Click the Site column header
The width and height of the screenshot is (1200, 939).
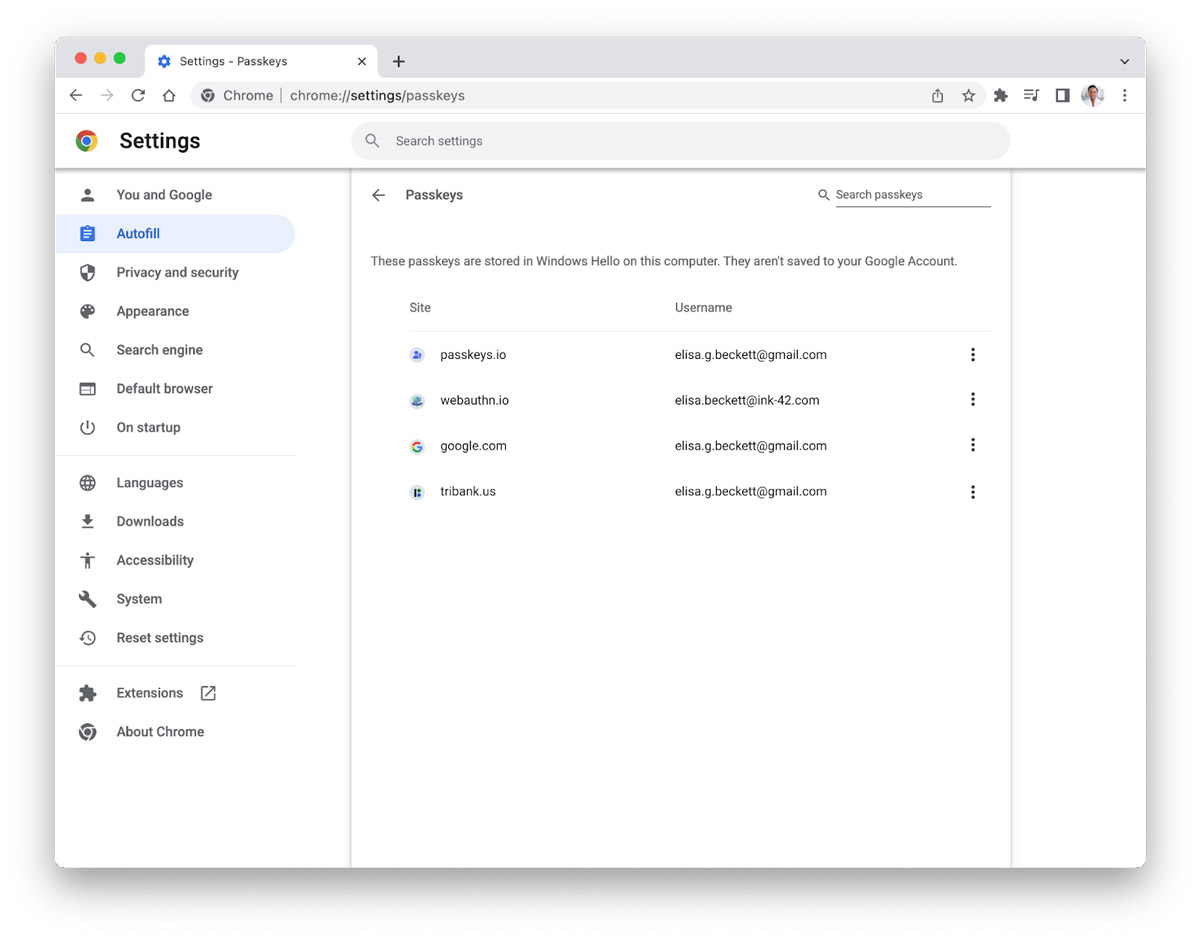point(420,308)
